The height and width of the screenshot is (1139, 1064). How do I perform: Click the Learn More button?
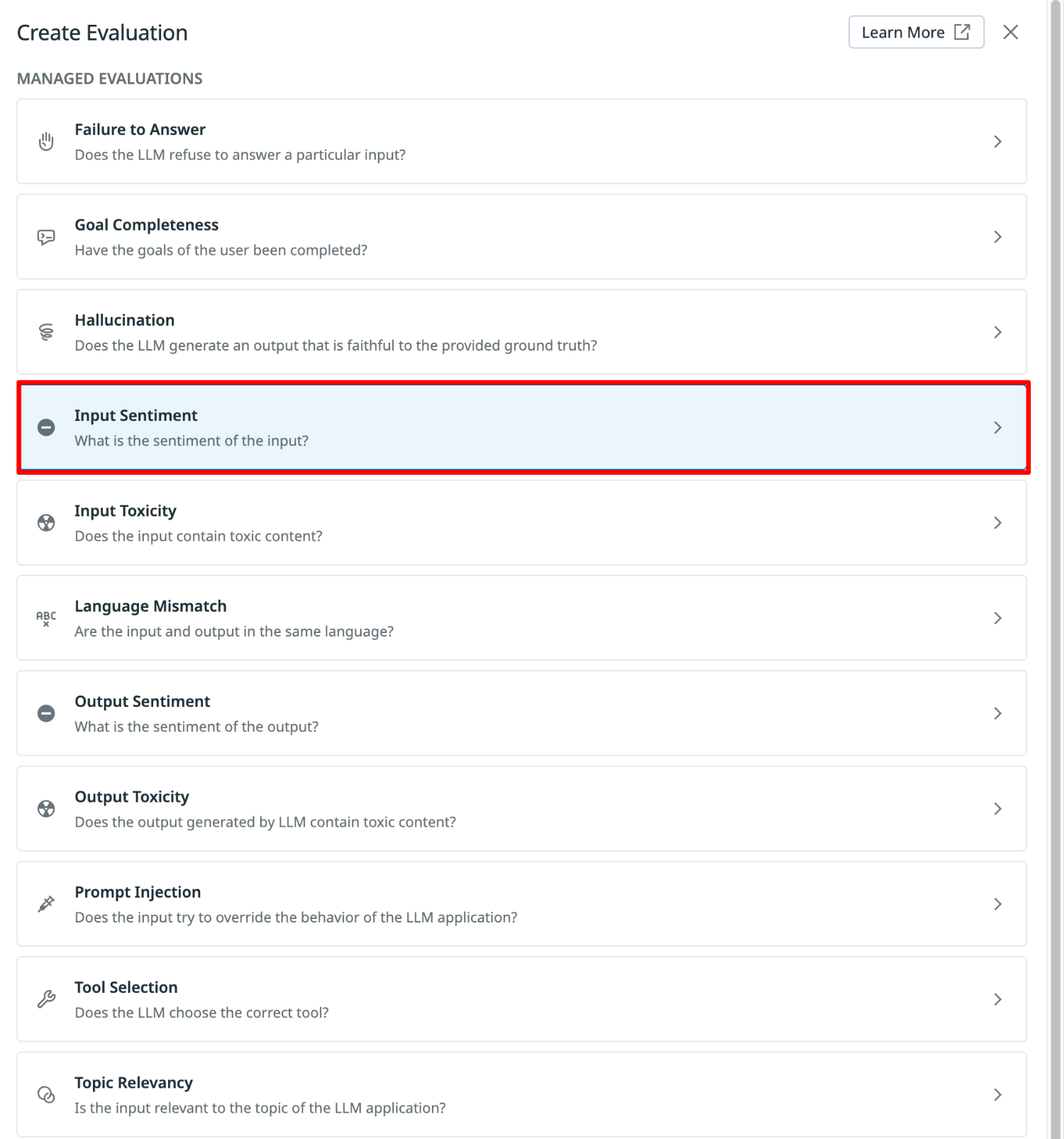pos(916,33)
